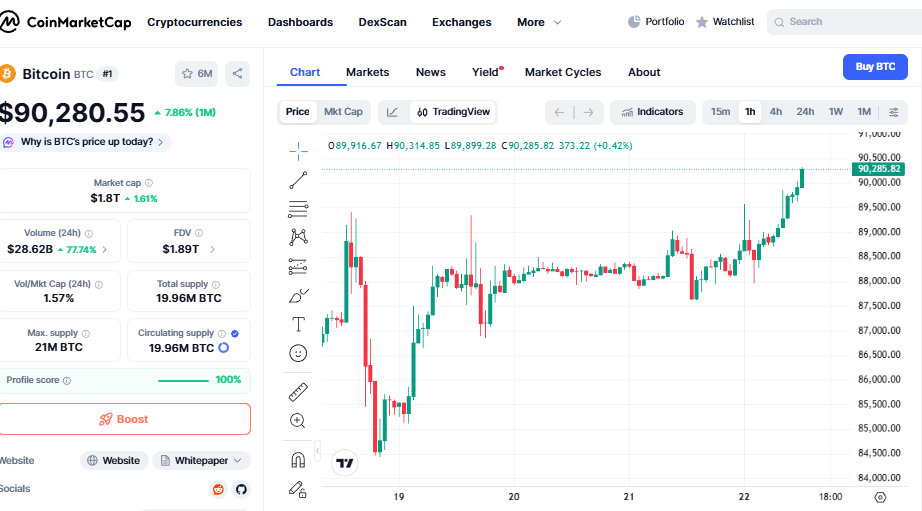Switch to the Markets tab
The width and height of the screenshot is (922, 511).
pos(368,72)
